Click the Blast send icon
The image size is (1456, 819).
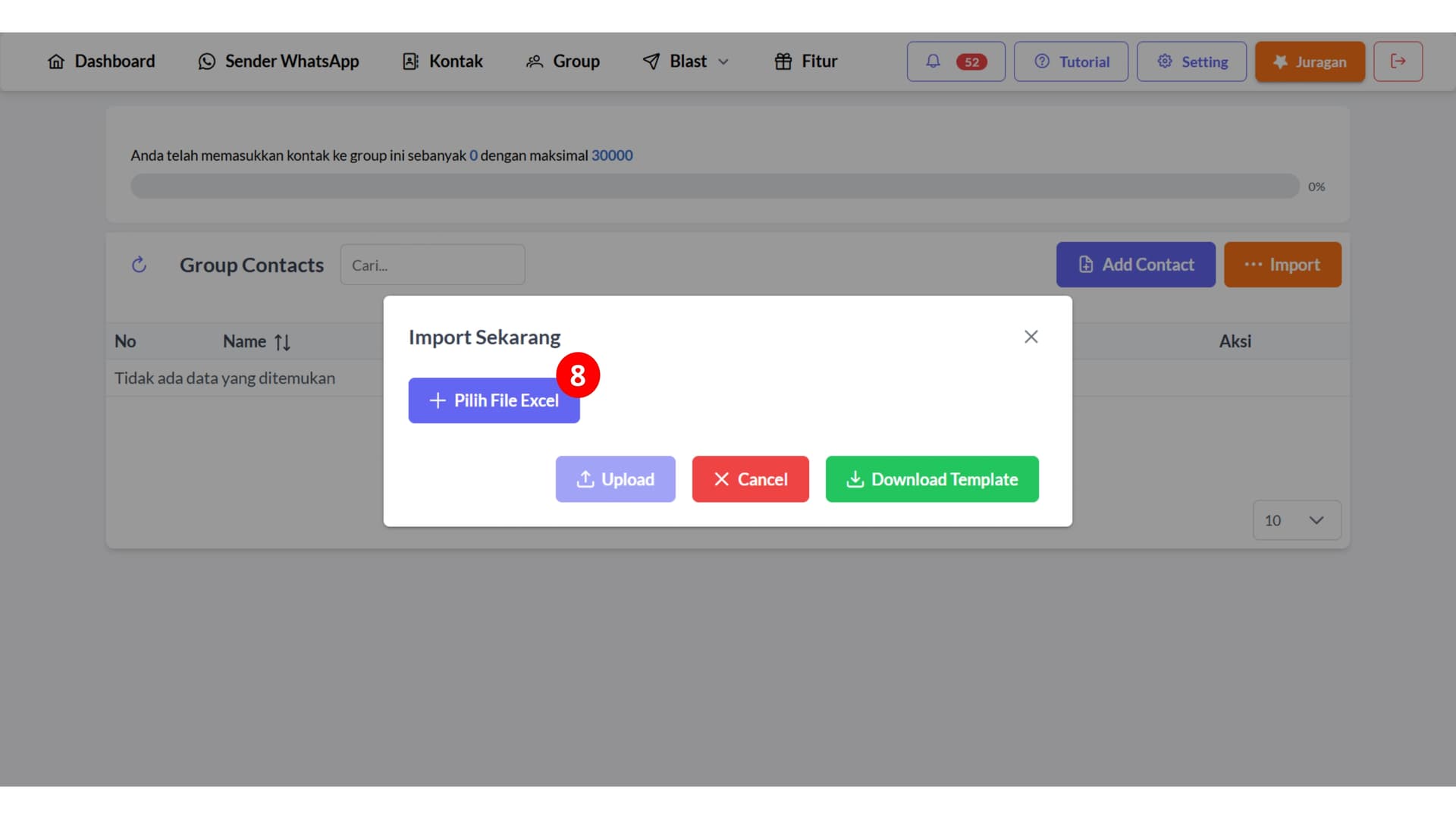[x=650, y=61]
